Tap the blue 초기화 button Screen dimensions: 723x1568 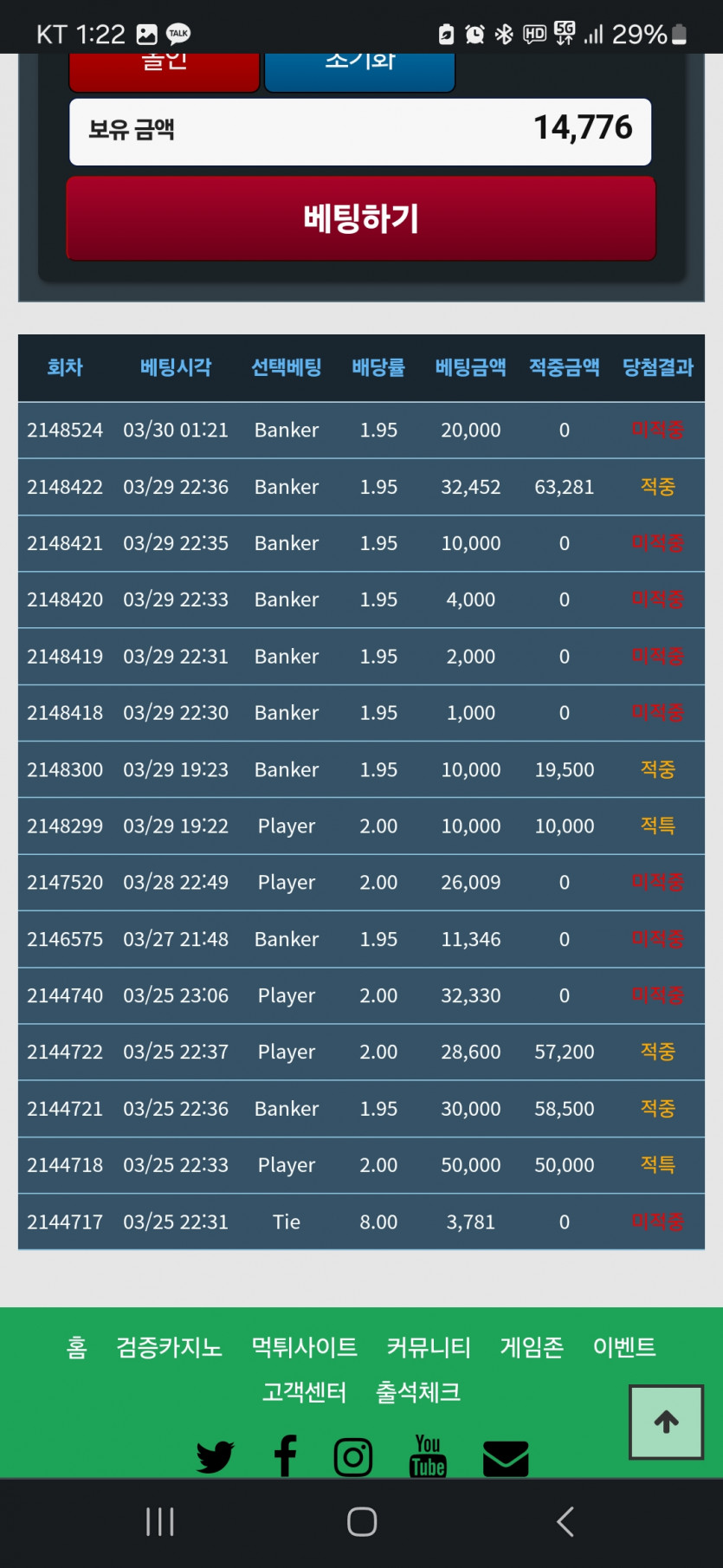pyautogui.click(x=359, y=72)
